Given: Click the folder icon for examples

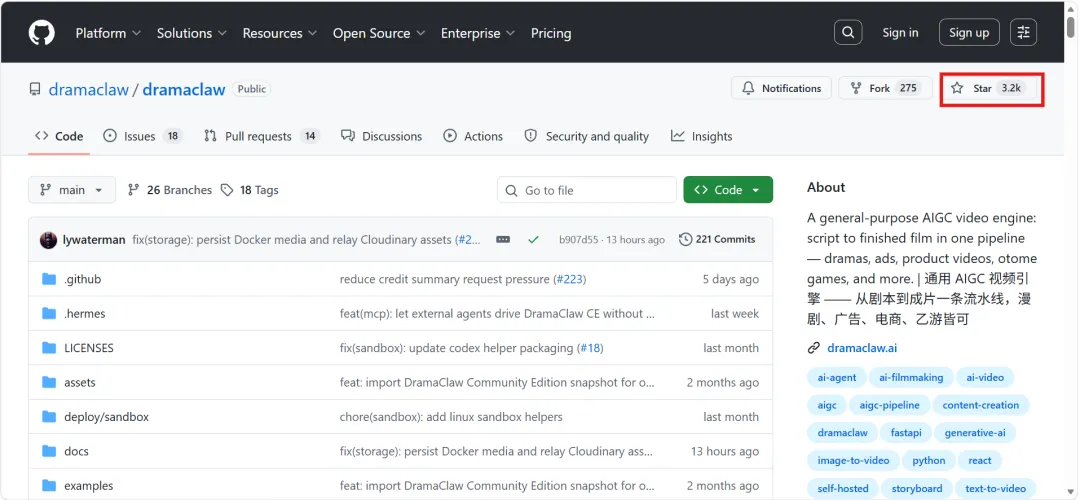Looking at the screenshot, I should [49, 486].
